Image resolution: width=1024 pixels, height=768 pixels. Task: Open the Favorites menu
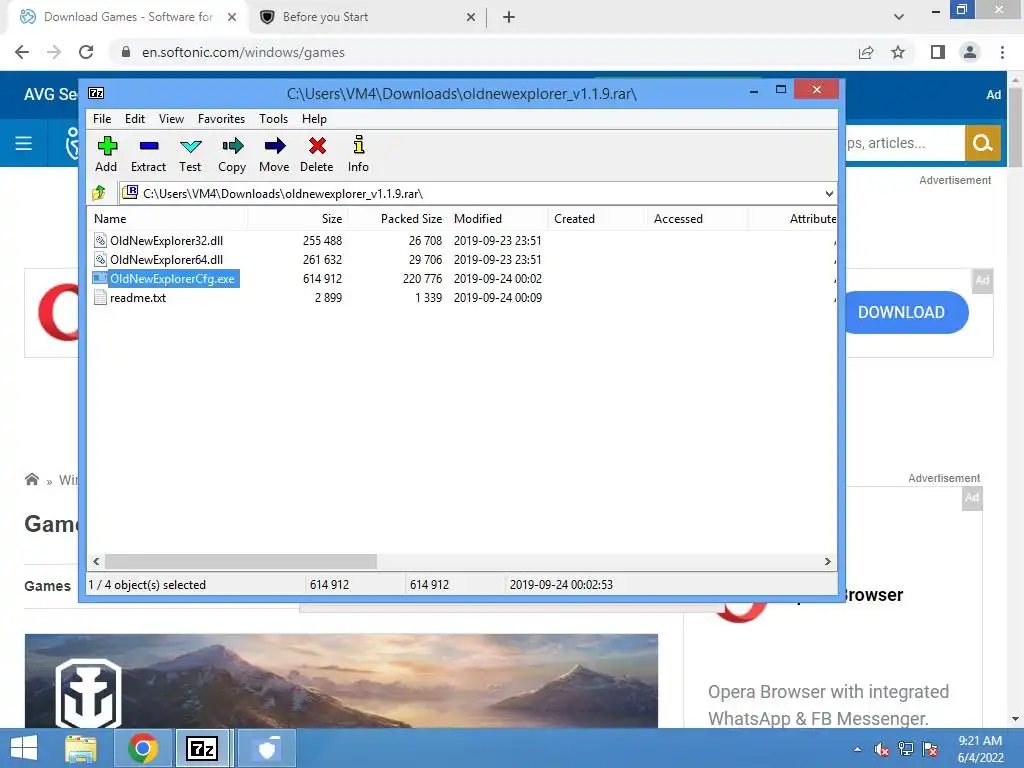click(x=221, y=119)
